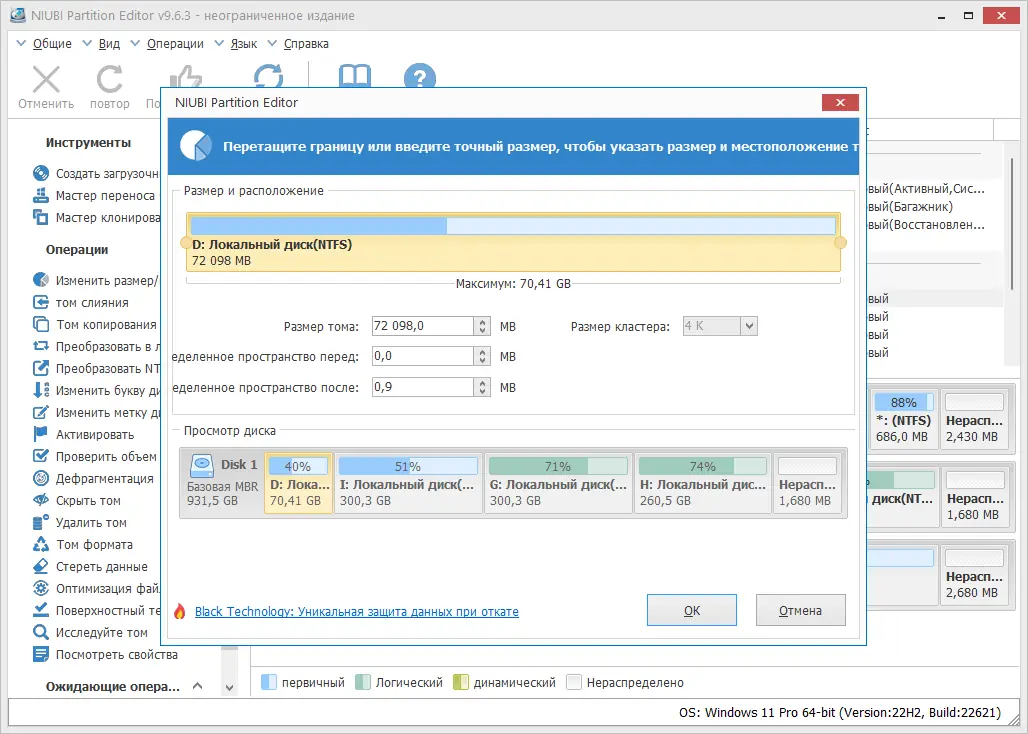
Task: Click the Disk 1 drive icon in dialog
Action: tap(202, 466)
